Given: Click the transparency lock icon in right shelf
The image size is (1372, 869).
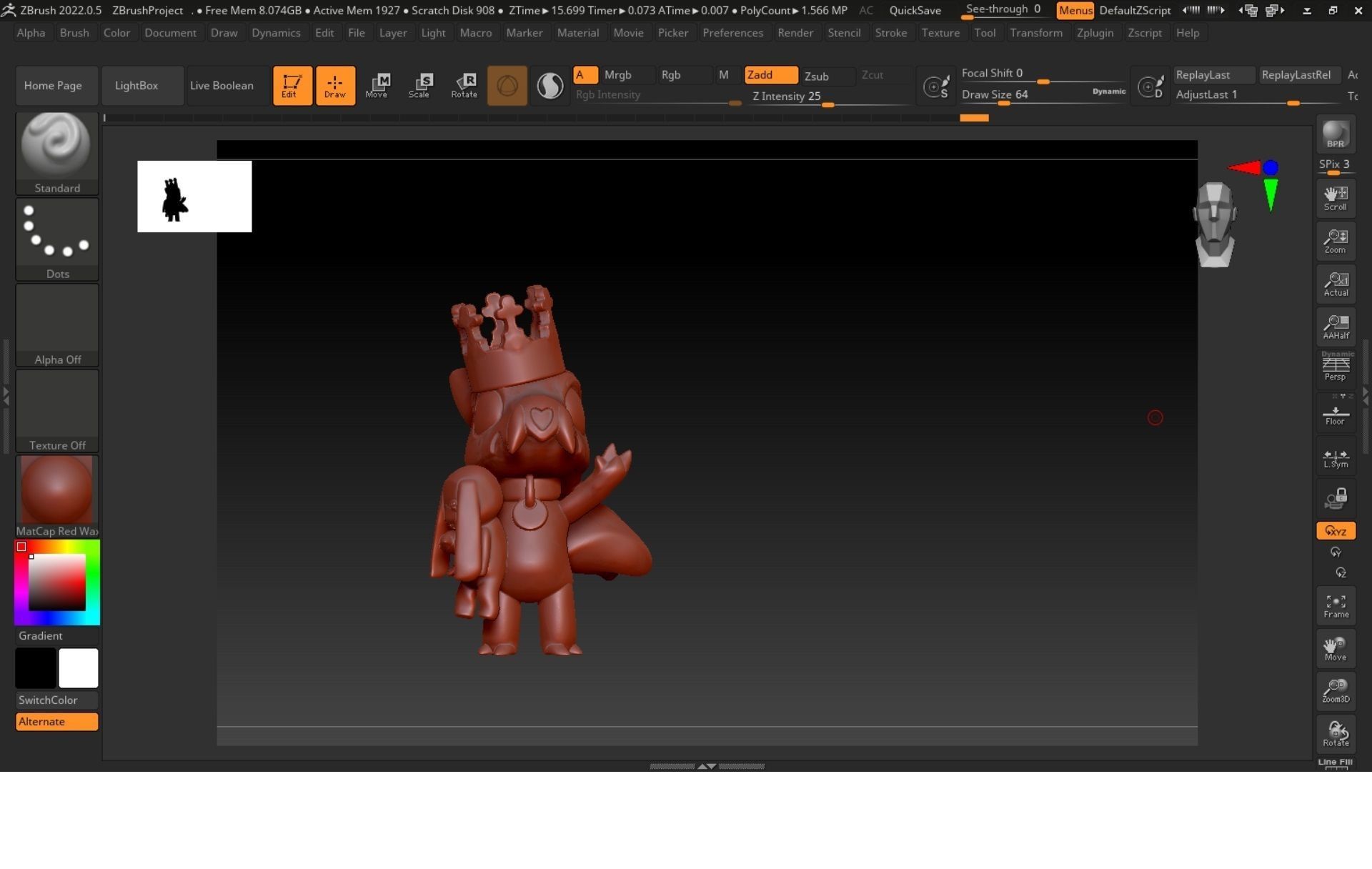Looking at the screenshot, I should coord(1336,498).
